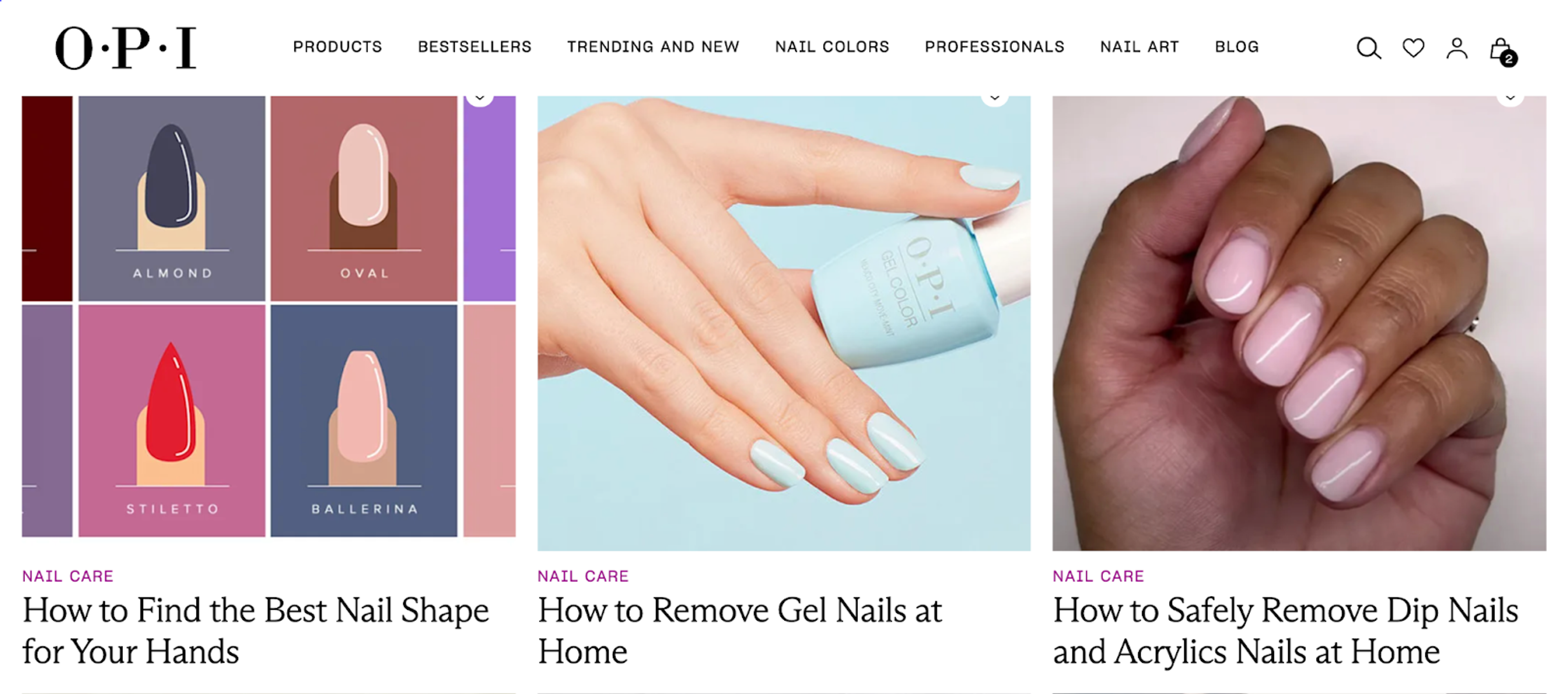
Task: Click the pink dip nails hand photo
Action: tap(1299, 323)
